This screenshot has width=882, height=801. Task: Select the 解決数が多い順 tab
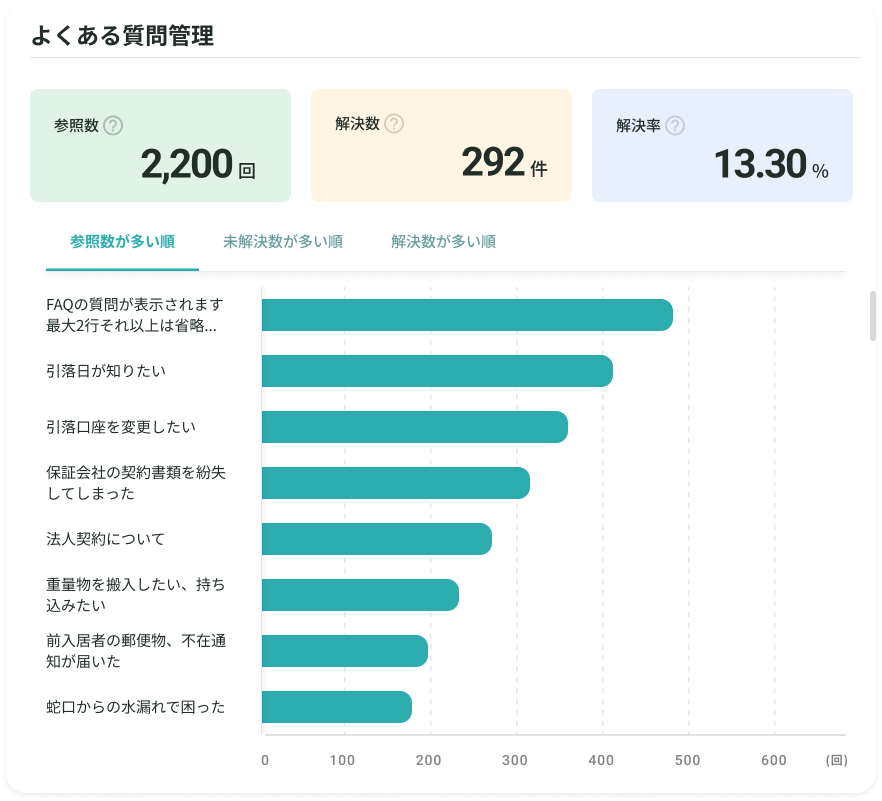pos(443,242)
